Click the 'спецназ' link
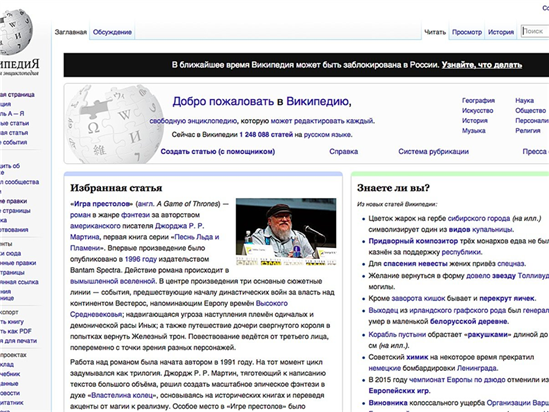The height and width of the screenshot is (412, 549). click(511, 264)
